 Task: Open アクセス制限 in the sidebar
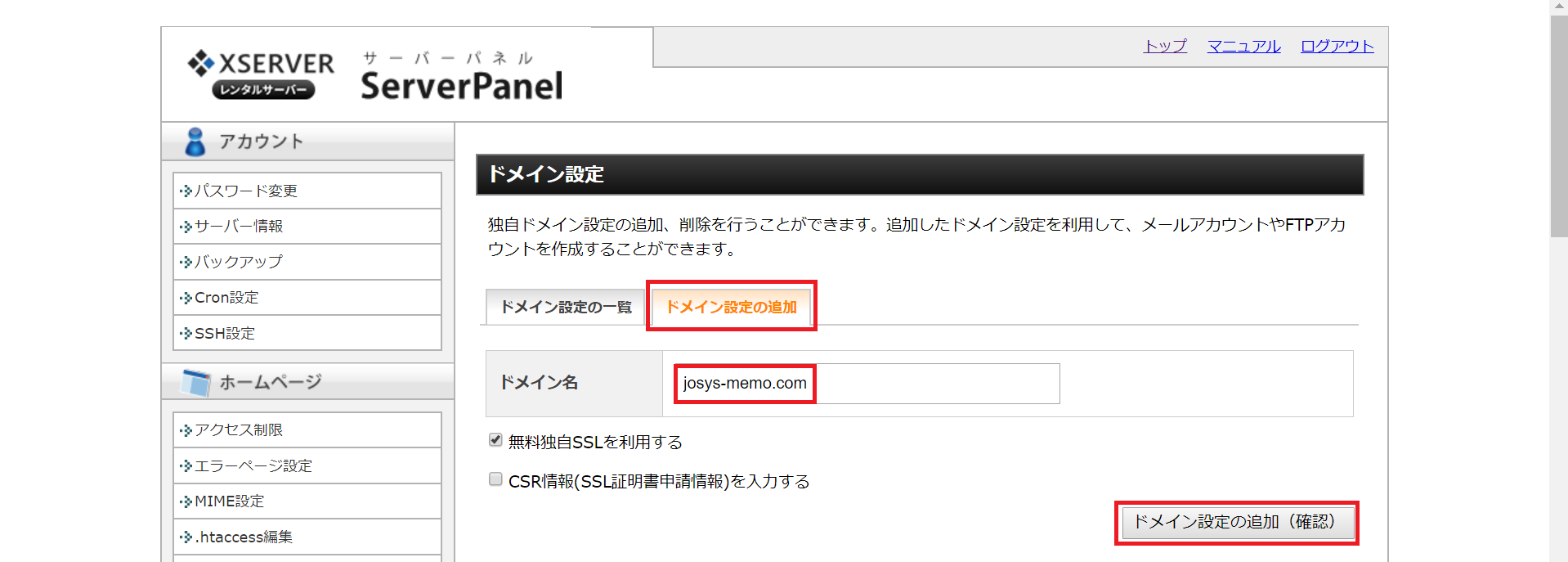coord(239,430)
